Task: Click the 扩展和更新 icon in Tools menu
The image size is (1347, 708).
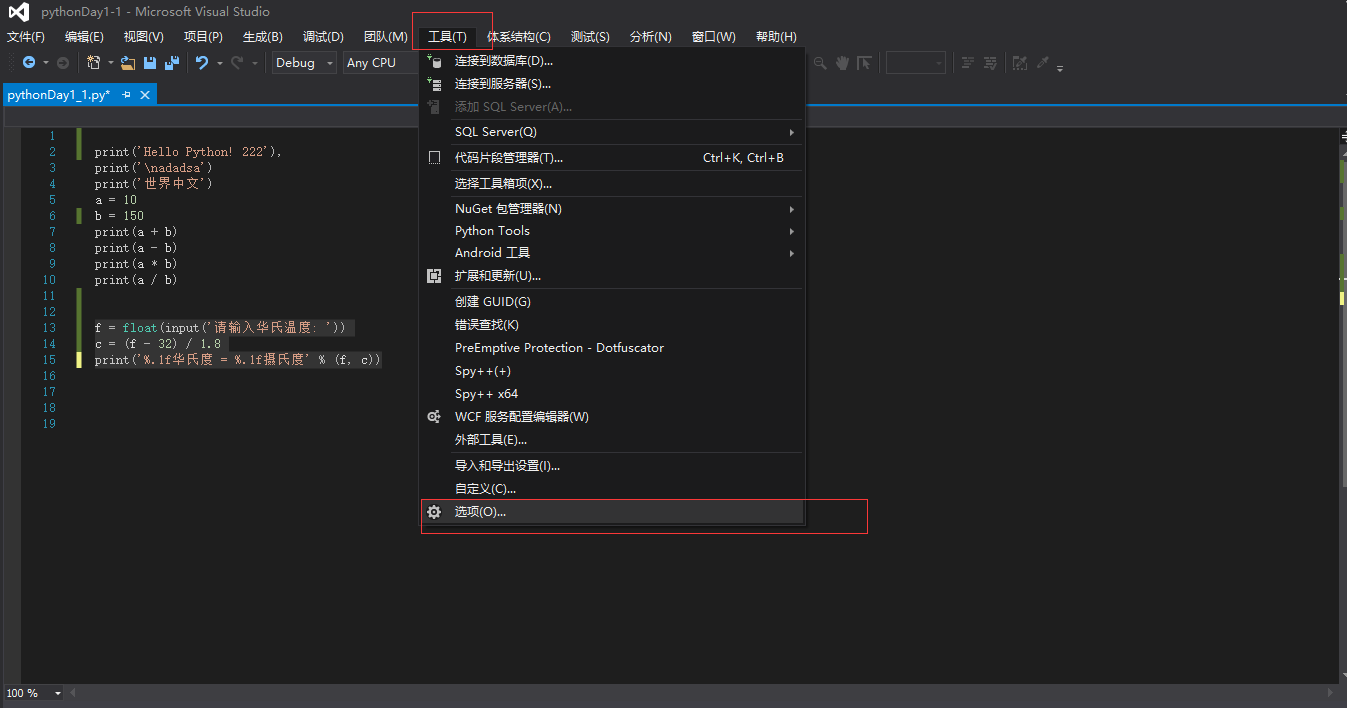Action: coord(434,275)
